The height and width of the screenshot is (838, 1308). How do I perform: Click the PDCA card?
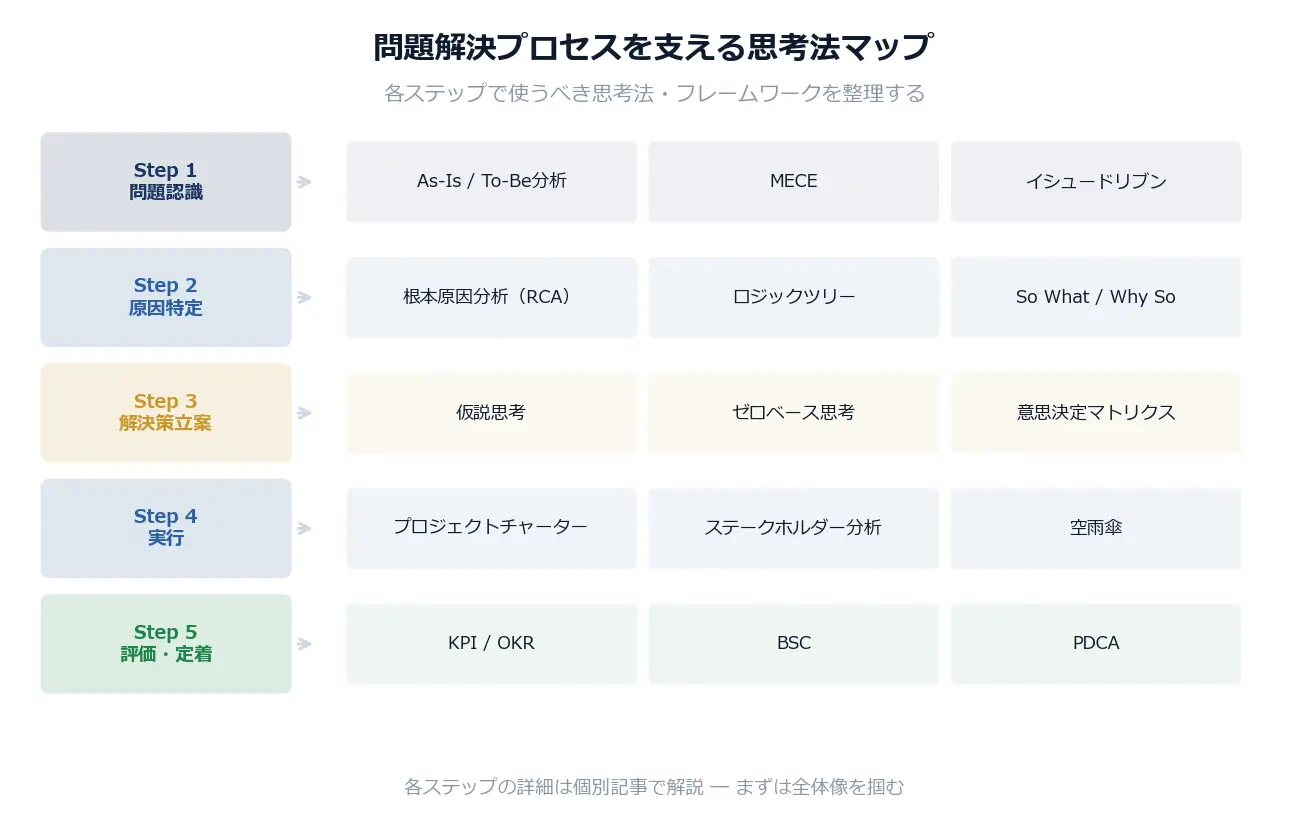click(x=1095, y=644)
